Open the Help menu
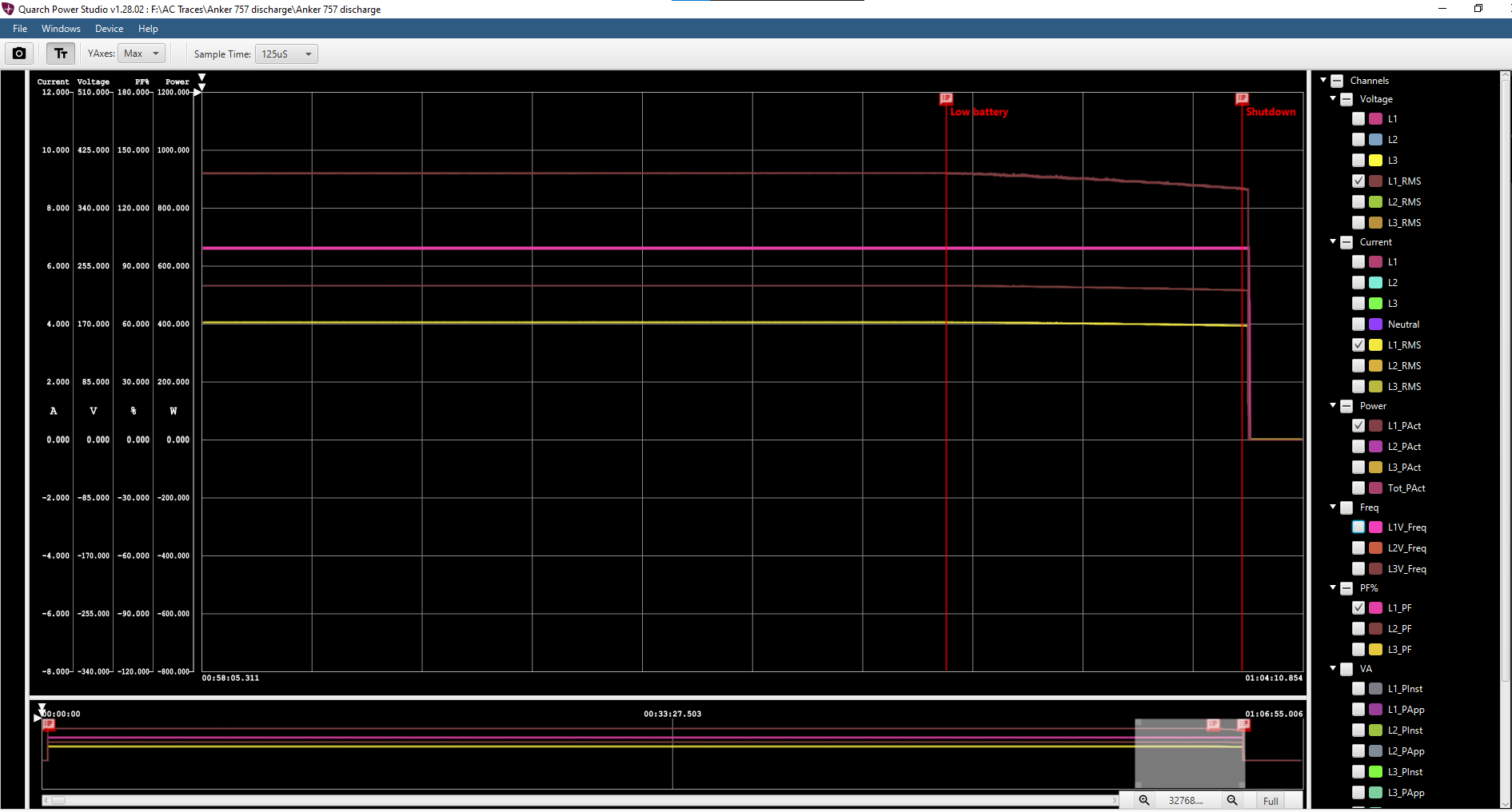The height and width of the screenshot is (812, 1512). tap(148, 29)
